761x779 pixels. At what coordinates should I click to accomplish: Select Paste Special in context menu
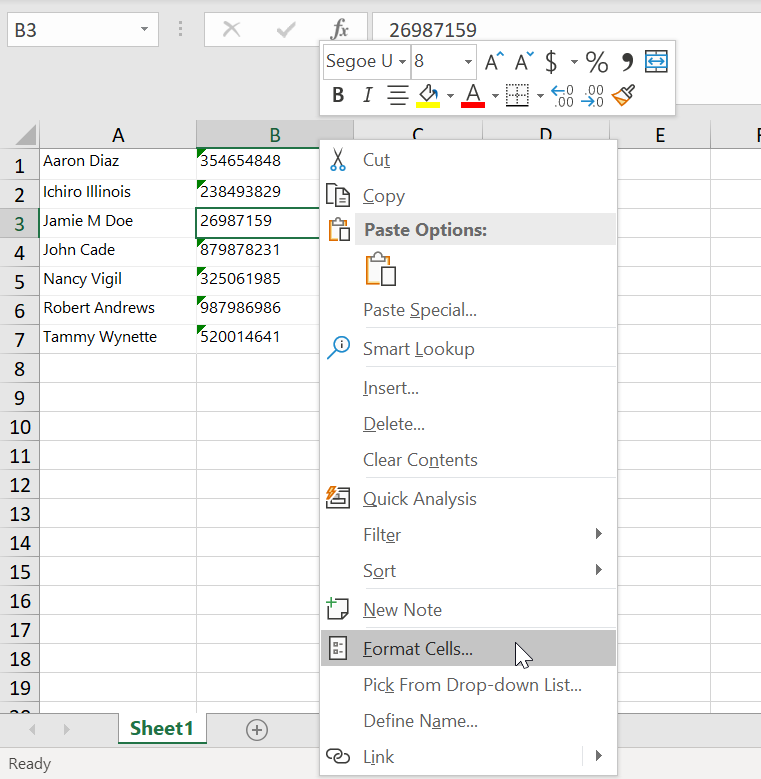(x=420, y=310)
